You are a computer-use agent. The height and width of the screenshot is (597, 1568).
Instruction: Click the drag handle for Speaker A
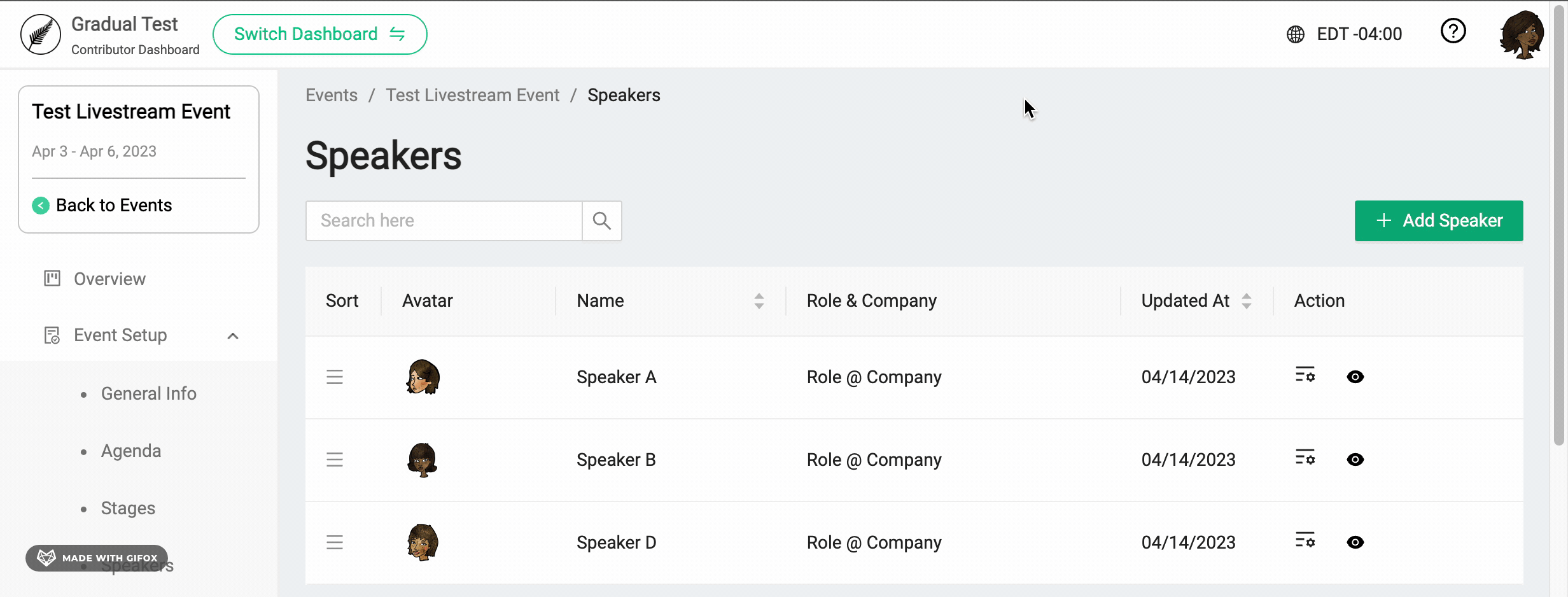click(335, 377)
